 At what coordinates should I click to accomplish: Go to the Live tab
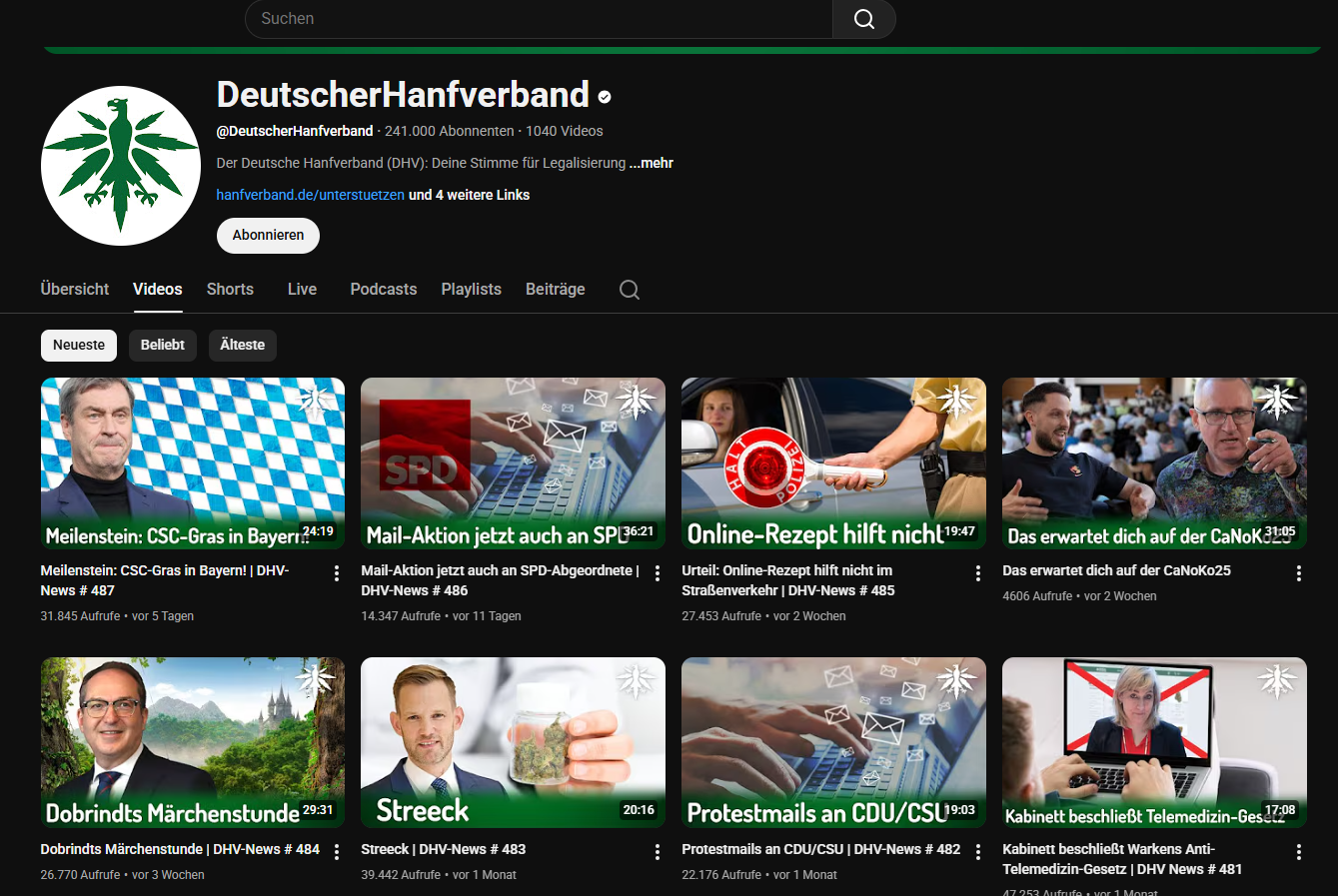click(302, 290)
